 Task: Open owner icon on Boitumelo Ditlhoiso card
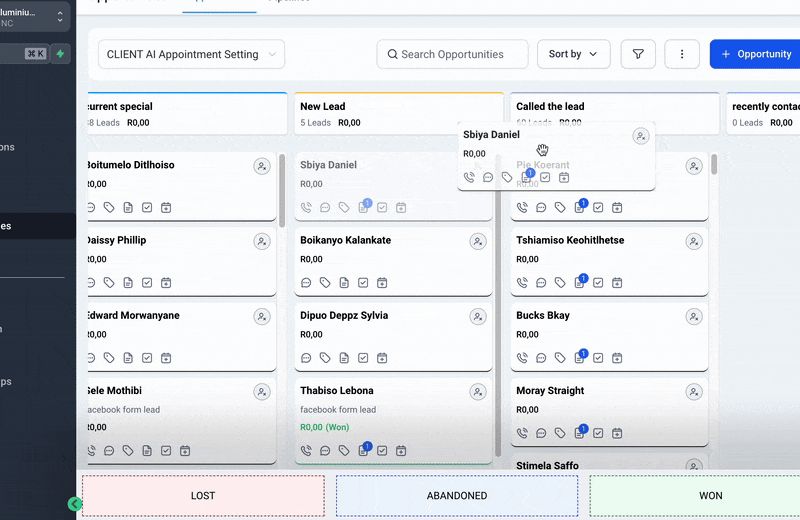[x=262, y=166]
